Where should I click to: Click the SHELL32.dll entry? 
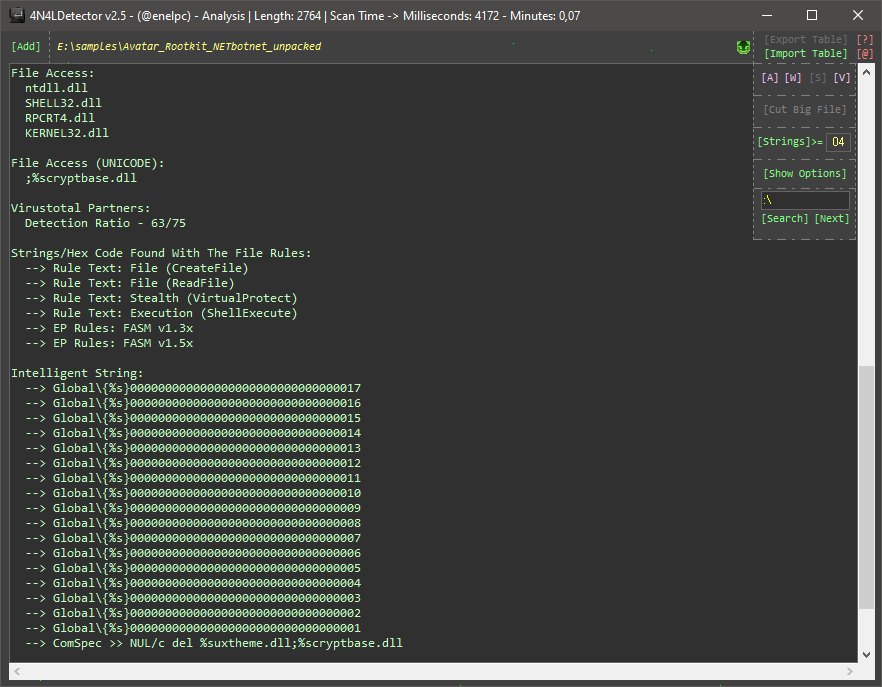pos(63,103)
